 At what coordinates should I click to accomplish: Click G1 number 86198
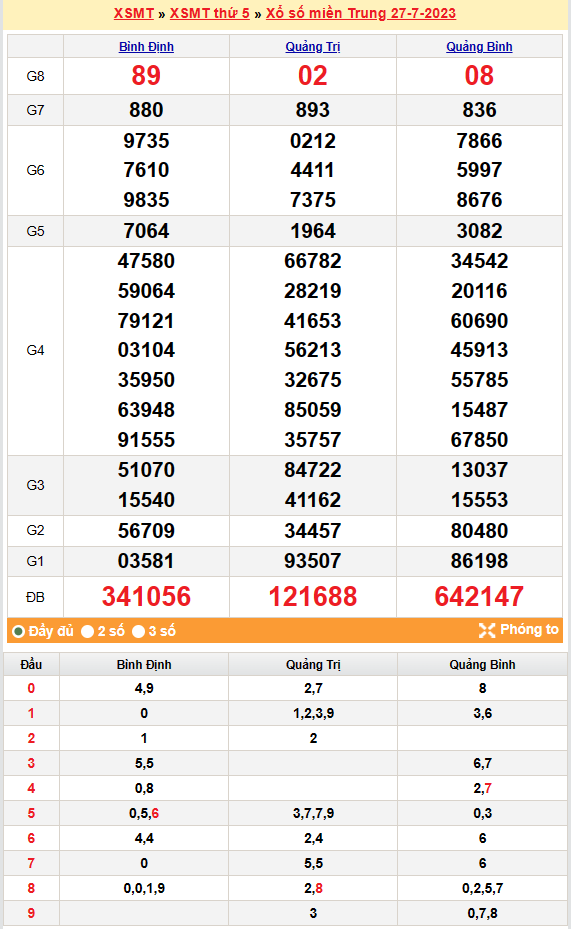(479, 561)
